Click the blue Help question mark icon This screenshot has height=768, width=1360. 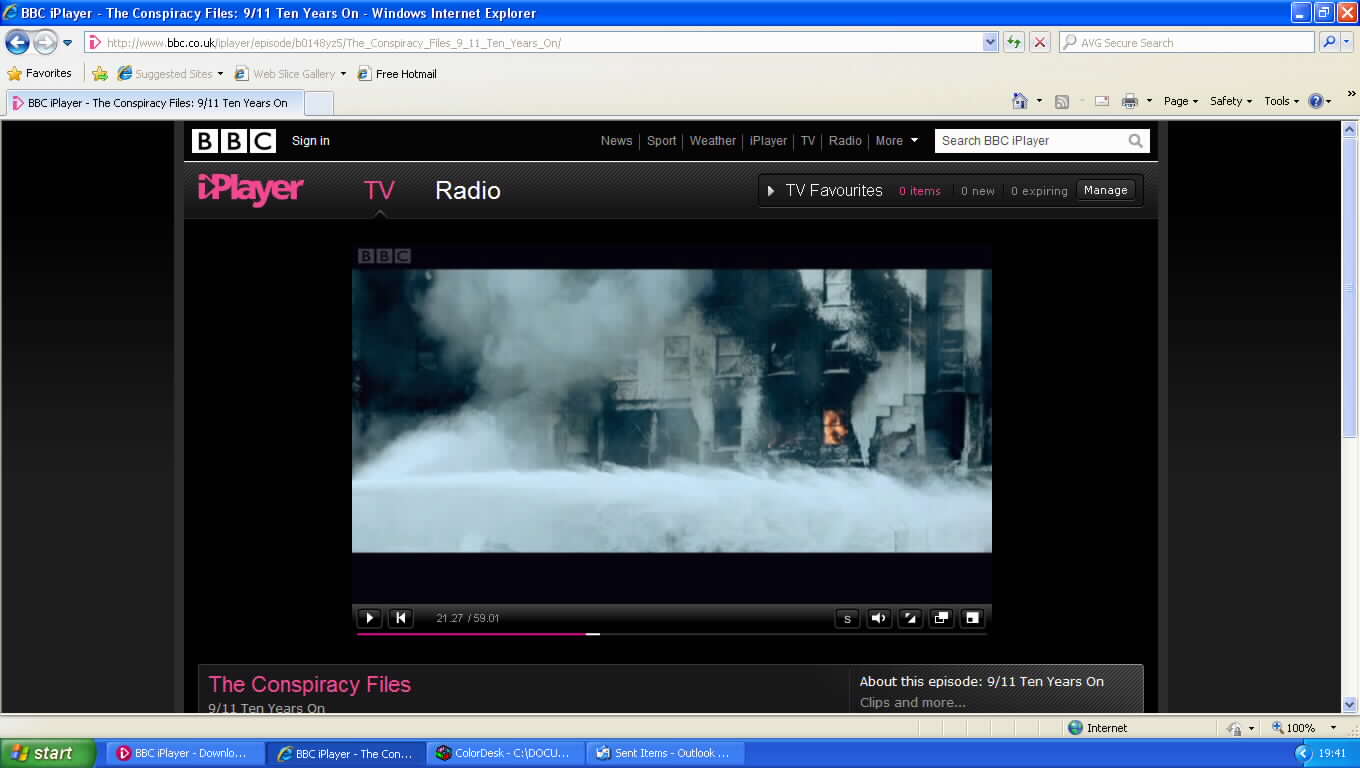coord(1316,101)
